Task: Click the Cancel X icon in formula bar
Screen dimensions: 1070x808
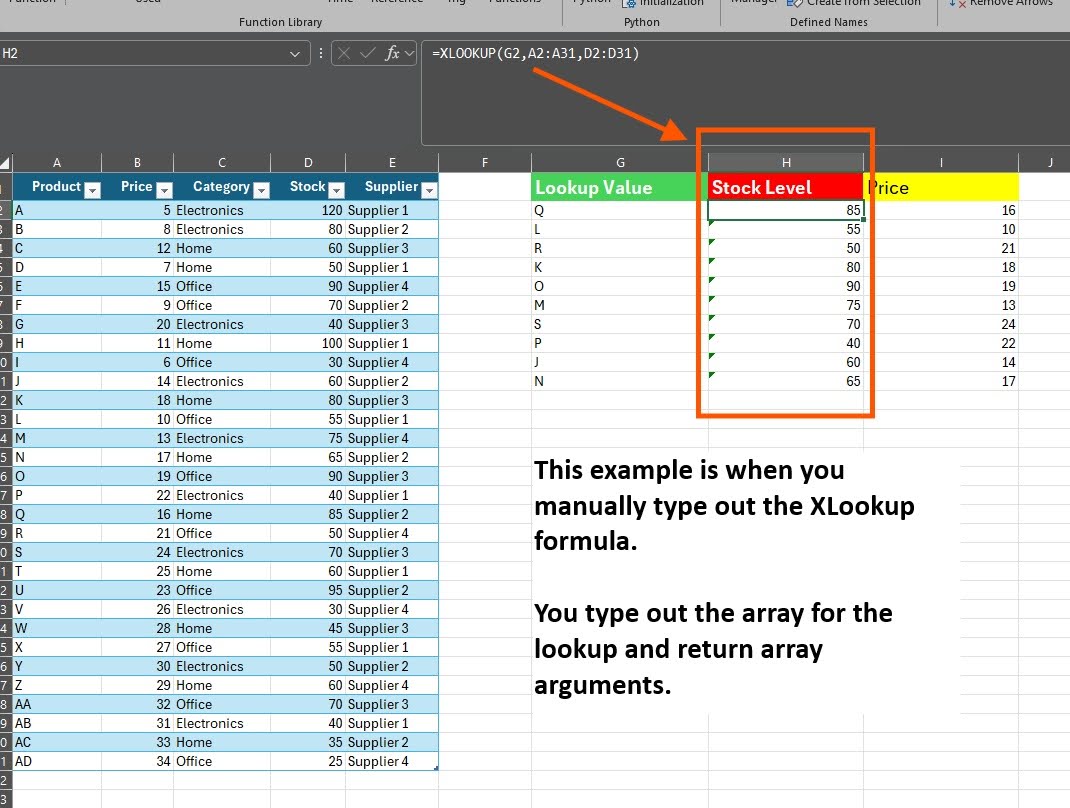Action: 345,53
